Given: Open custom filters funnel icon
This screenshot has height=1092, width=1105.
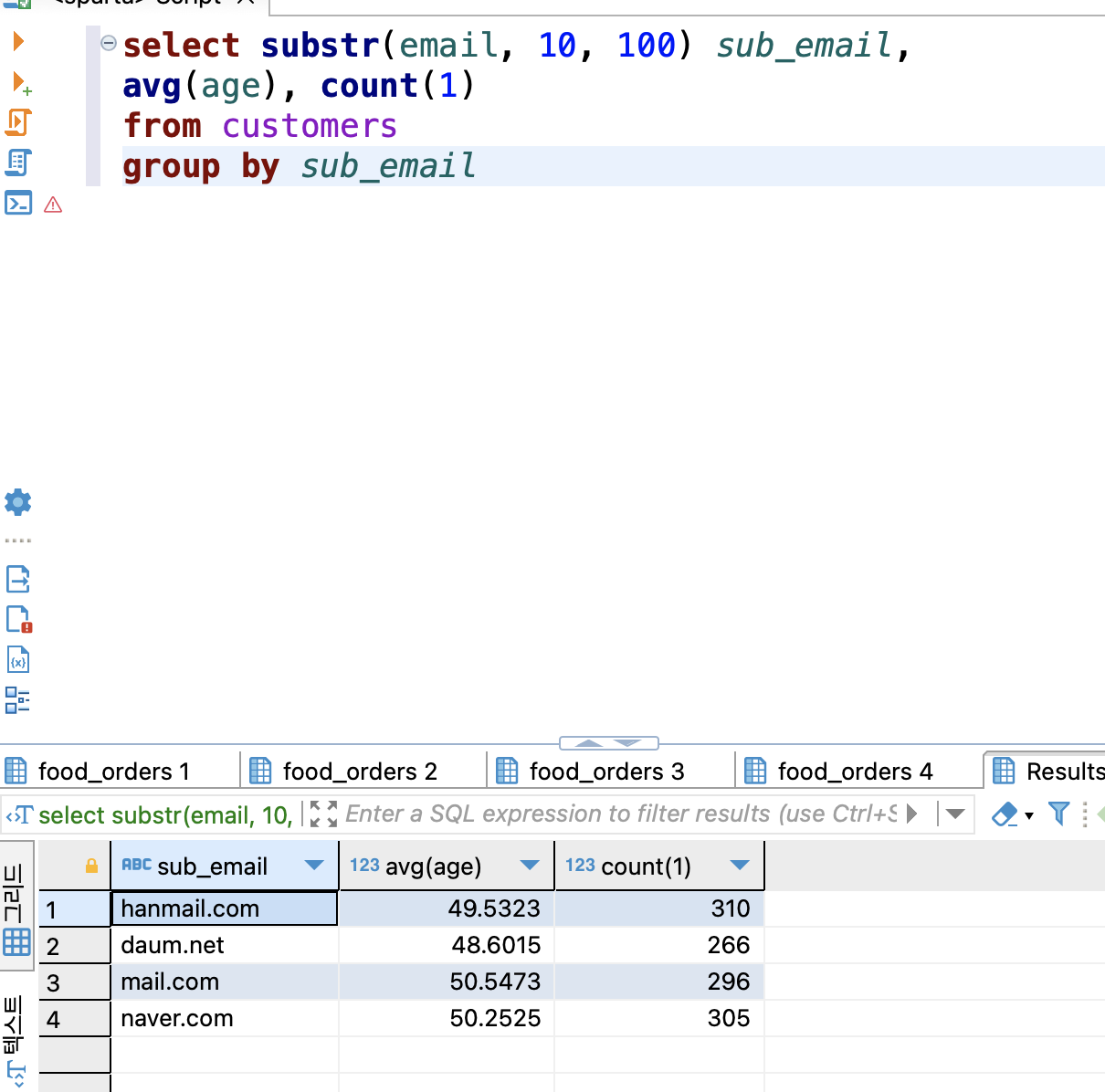Looking at the screenshot, I should pyautogui.click(x=1058, y=813).
